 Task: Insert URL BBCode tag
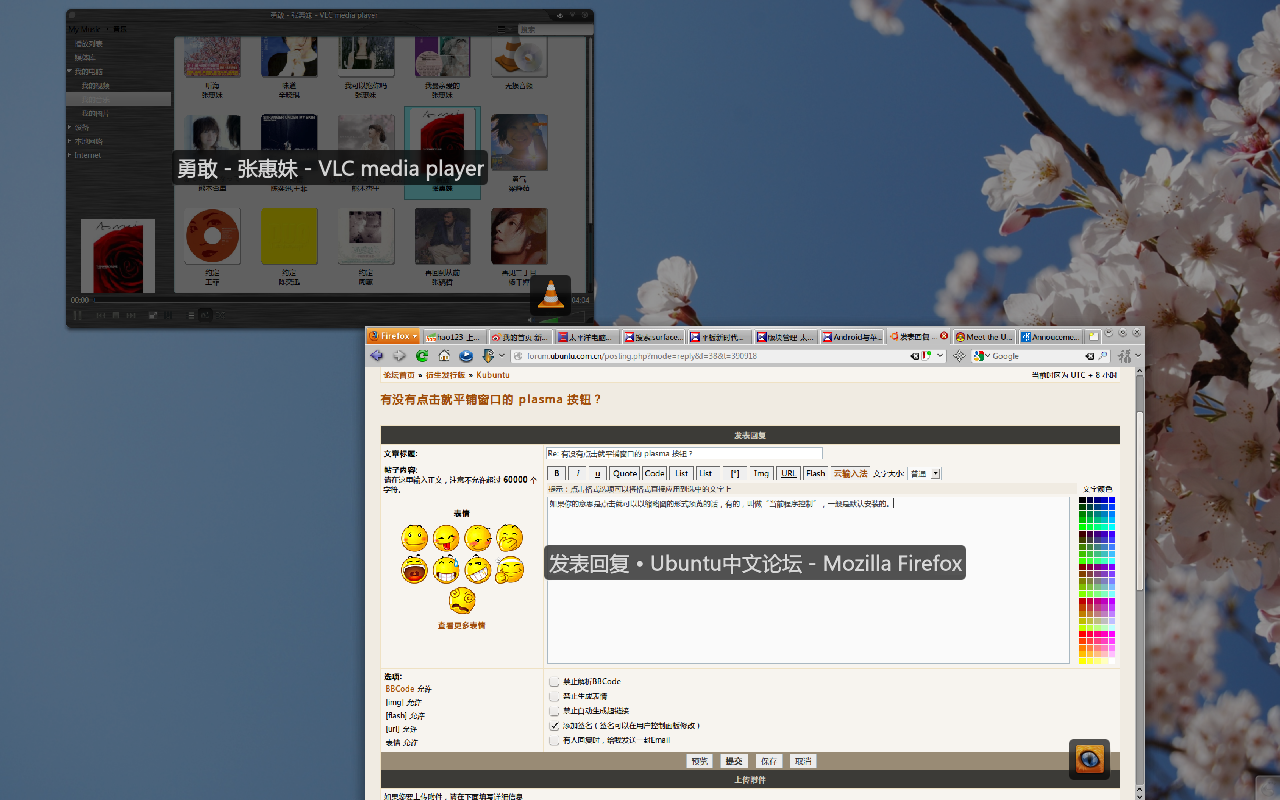click(789, 473)
